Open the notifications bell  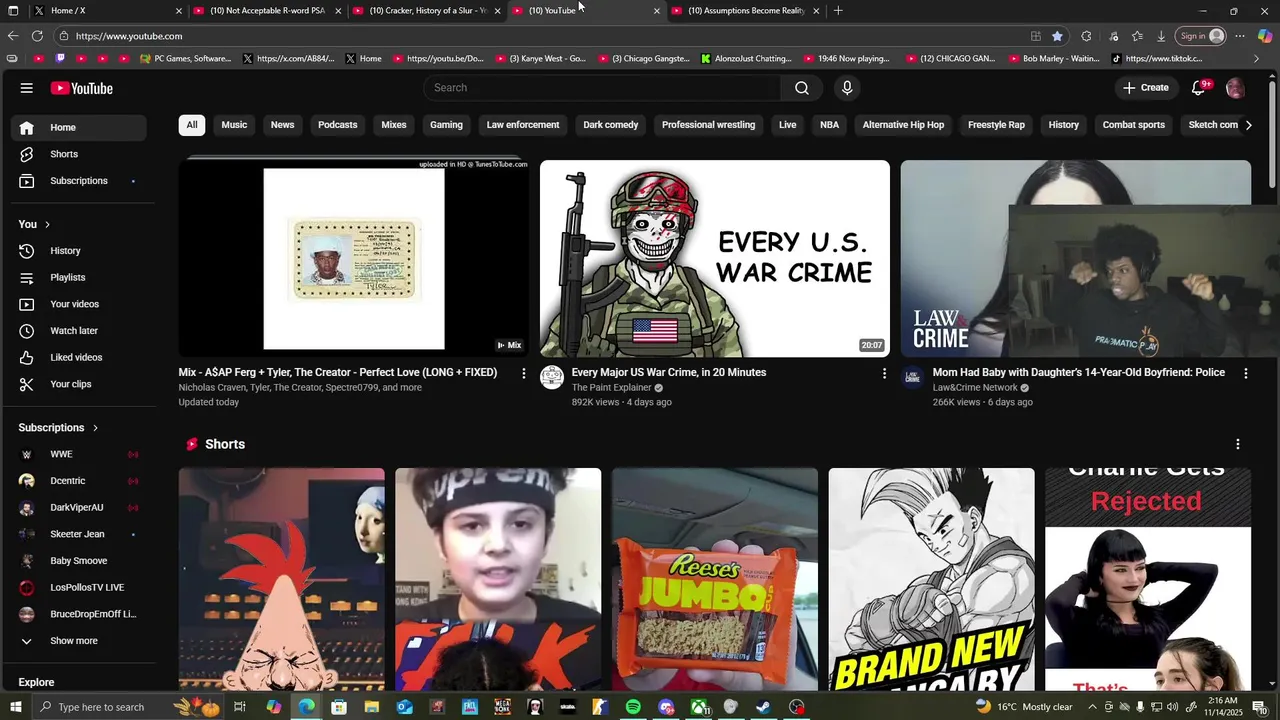(1199, 88)
